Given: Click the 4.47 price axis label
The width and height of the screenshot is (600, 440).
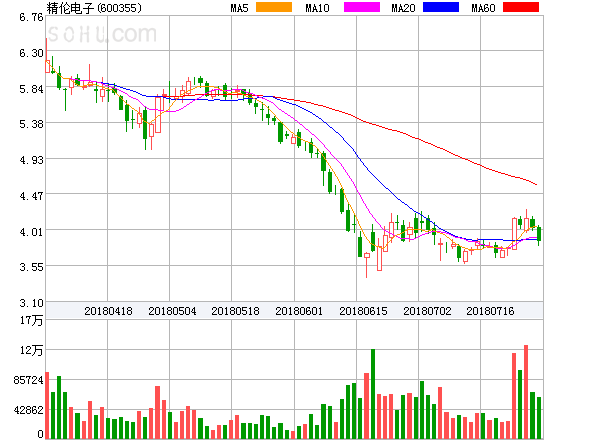Looking at the screenshot, I should coord(31,196).
